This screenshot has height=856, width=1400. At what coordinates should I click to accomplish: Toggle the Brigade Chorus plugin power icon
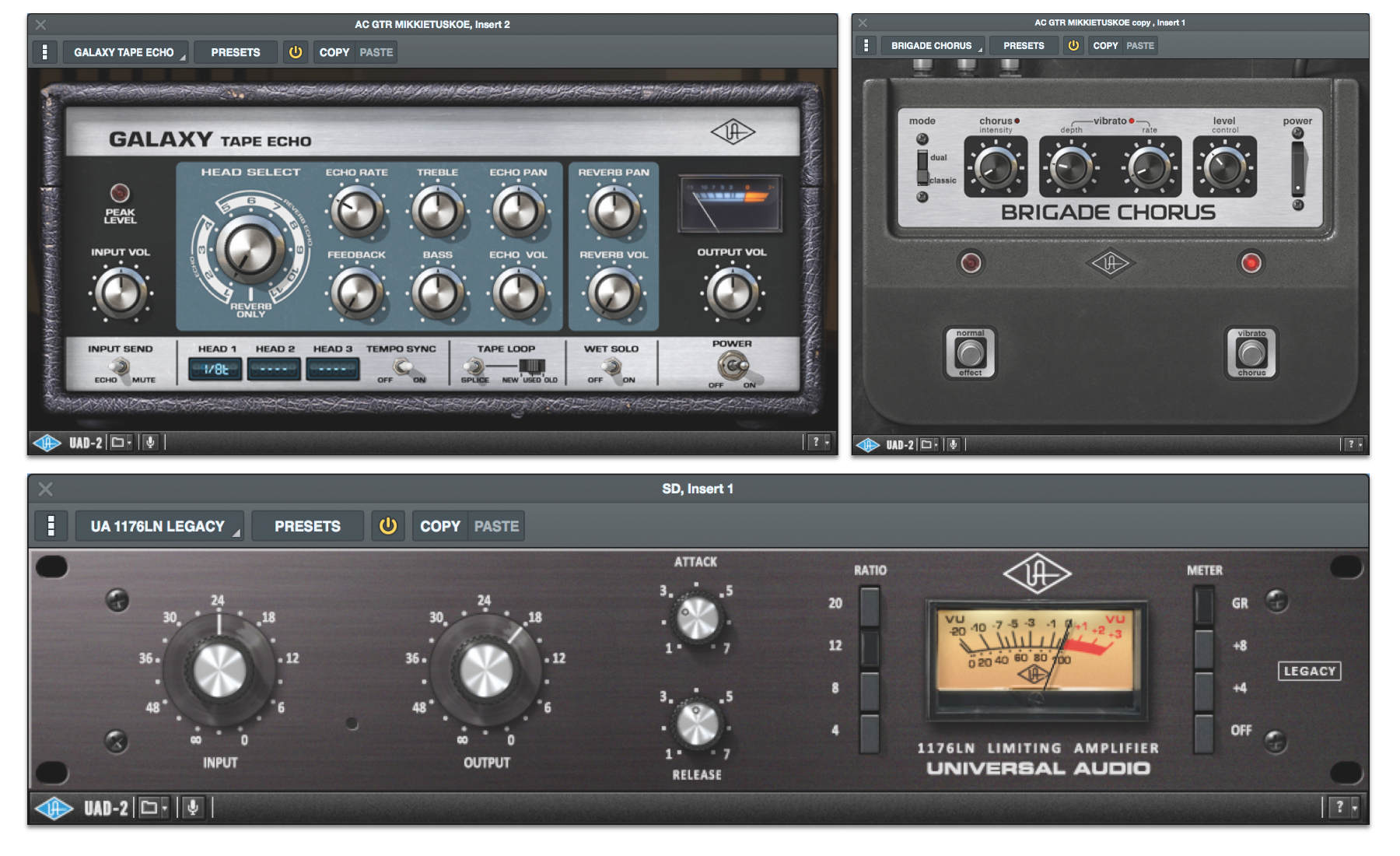pos(1073,45)
